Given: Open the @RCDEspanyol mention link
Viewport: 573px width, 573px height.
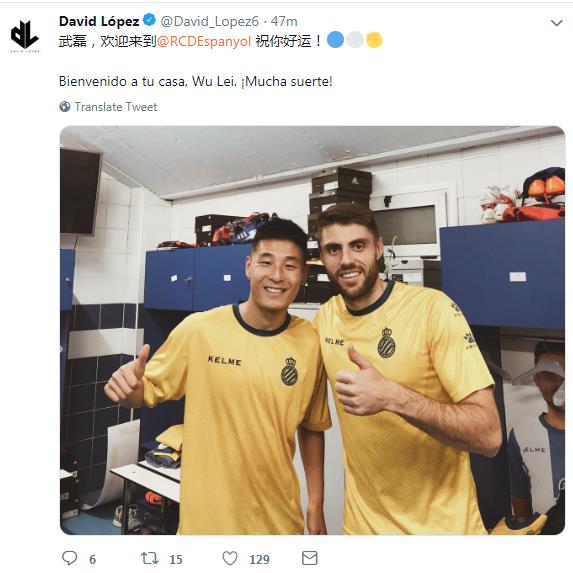Looking at the screenshot, I should [x=204, y=41].
